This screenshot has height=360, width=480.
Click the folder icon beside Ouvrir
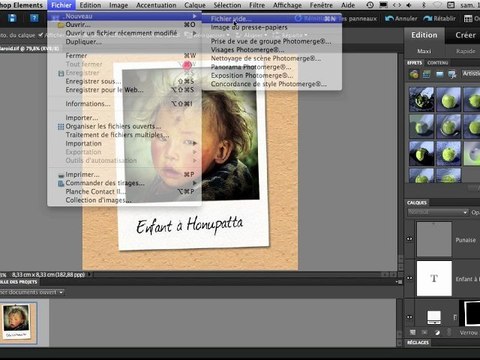(x=61, y=25)
